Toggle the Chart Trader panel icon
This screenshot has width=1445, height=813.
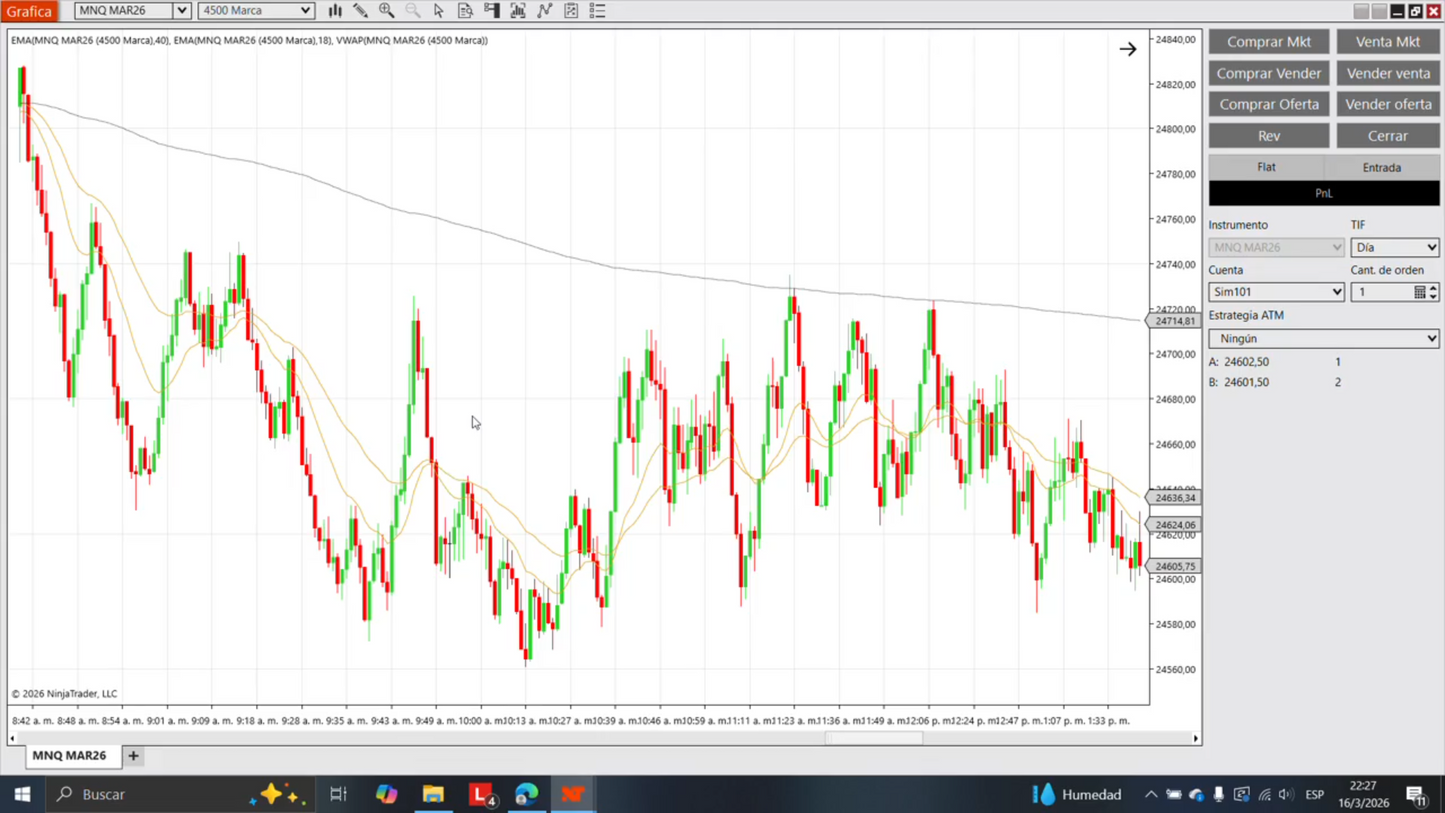[492, 11]
